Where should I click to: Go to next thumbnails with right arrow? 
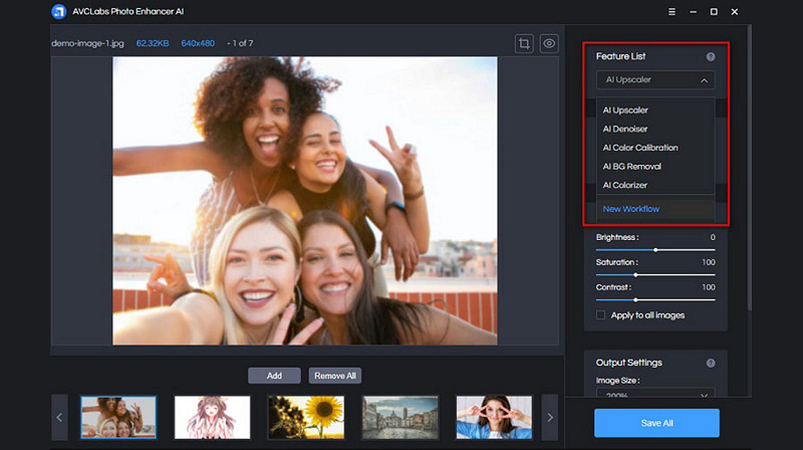click(x=550, y=417)
